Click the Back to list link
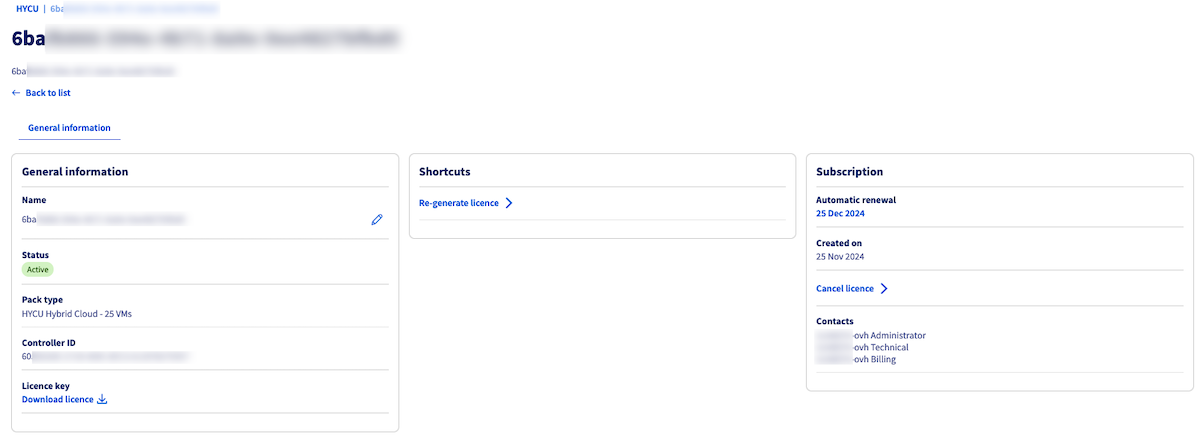 pyautogui.click(x=48, y=93)
